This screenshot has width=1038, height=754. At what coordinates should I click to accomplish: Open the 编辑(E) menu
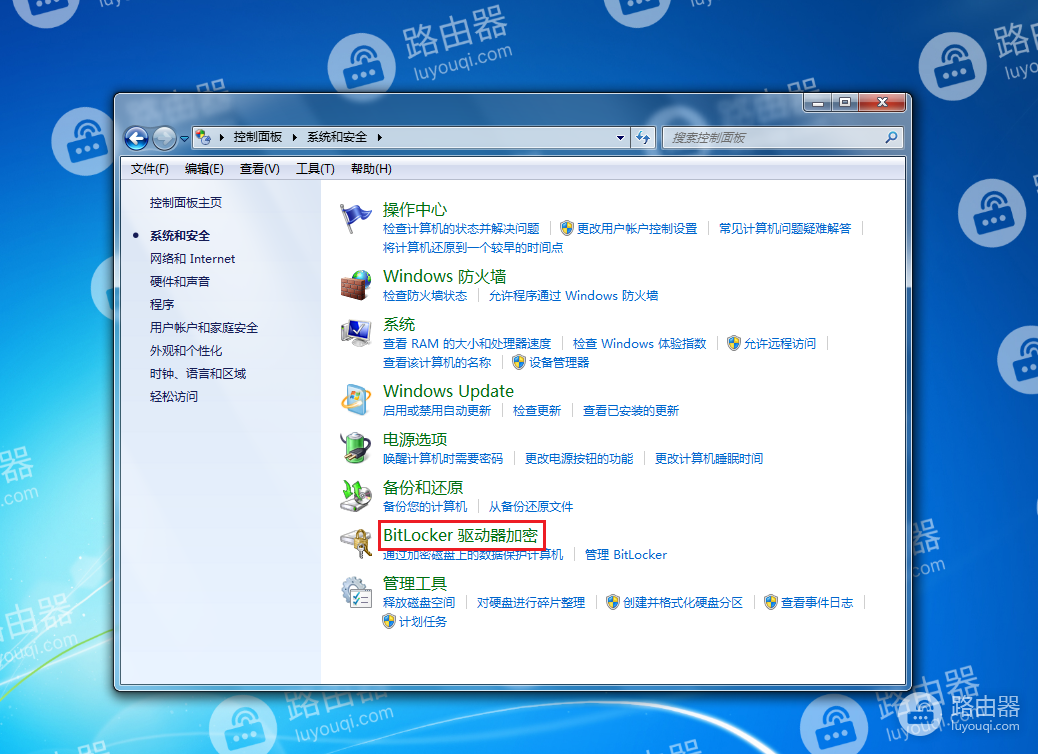point(204,169)
